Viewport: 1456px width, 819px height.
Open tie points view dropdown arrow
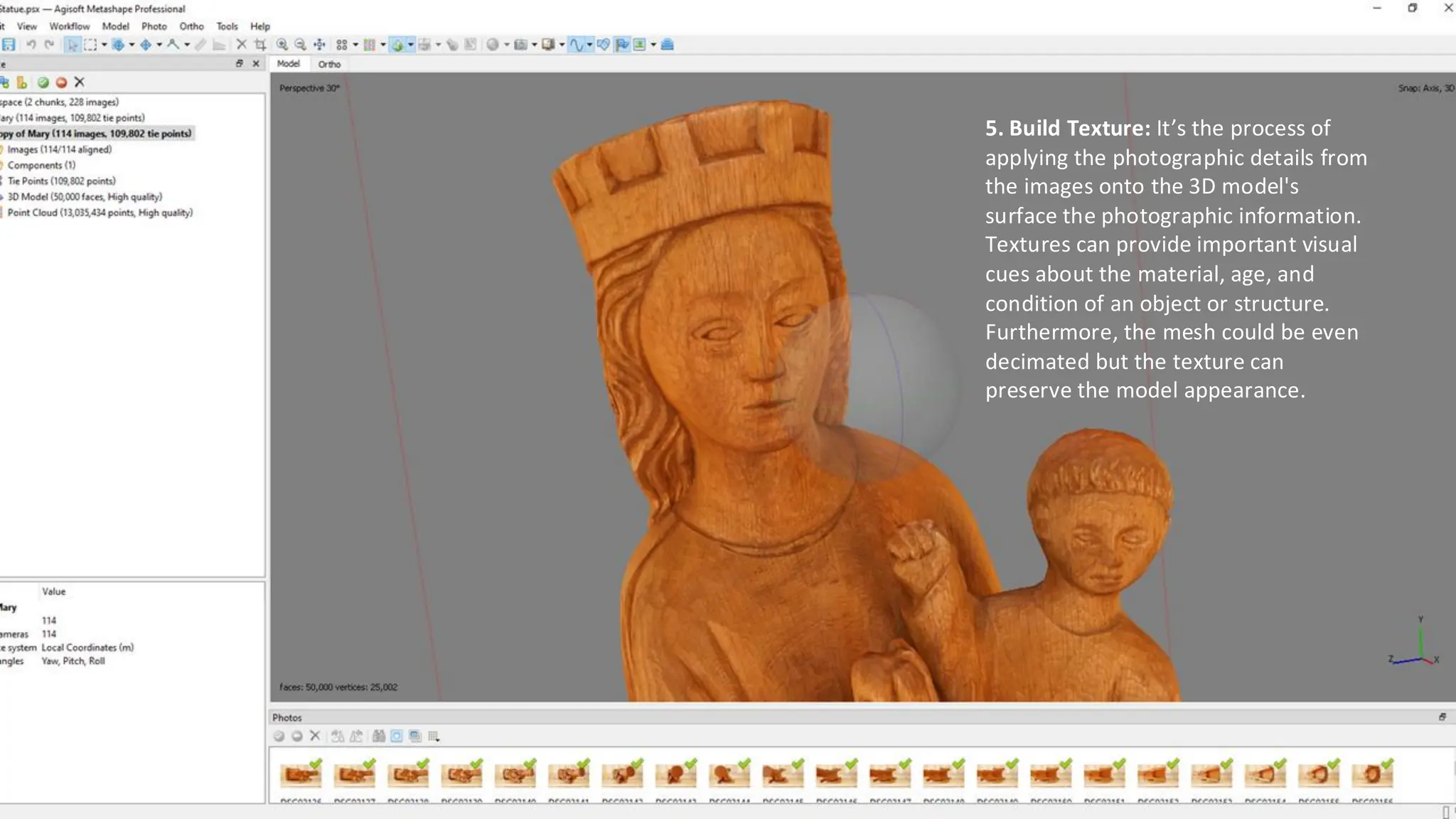pos(355,45)
